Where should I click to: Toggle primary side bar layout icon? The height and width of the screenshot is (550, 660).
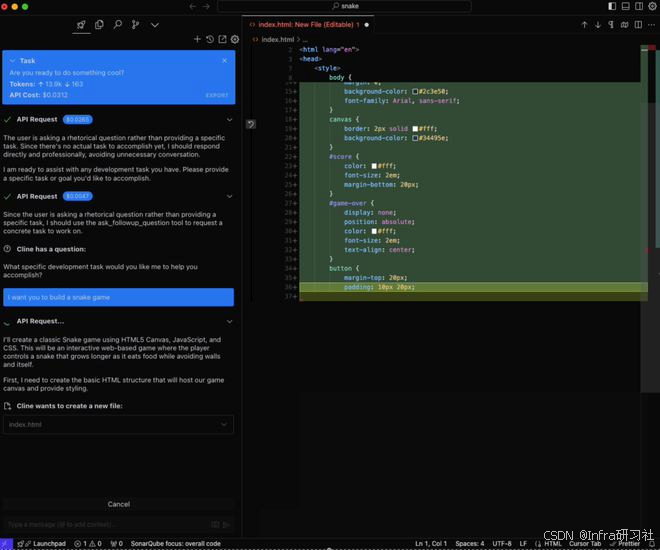[x=612, y=6]
